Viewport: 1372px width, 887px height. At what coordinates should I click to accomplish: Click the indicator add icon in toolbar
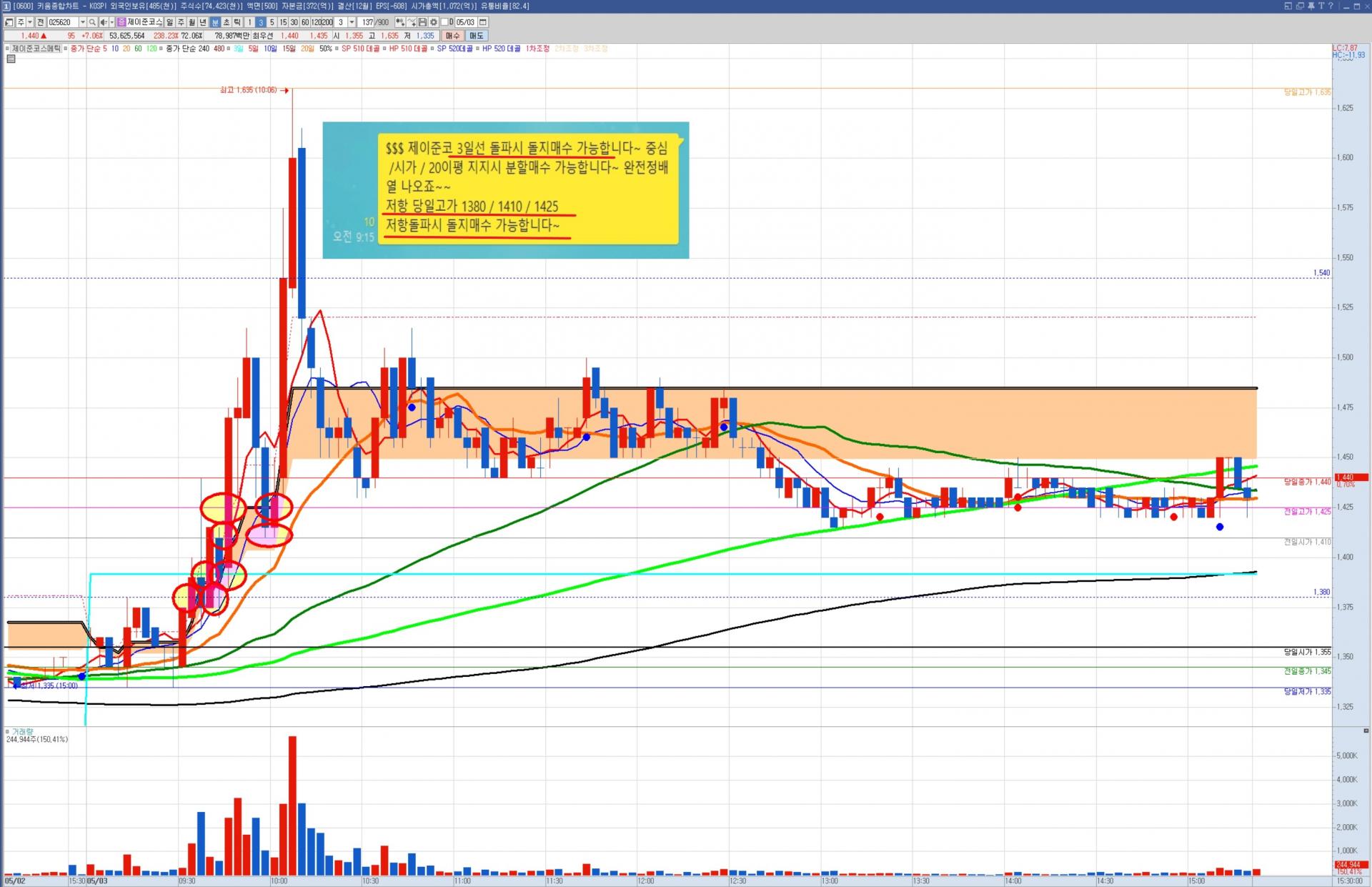pyautogui.click(x=399, y=22)
